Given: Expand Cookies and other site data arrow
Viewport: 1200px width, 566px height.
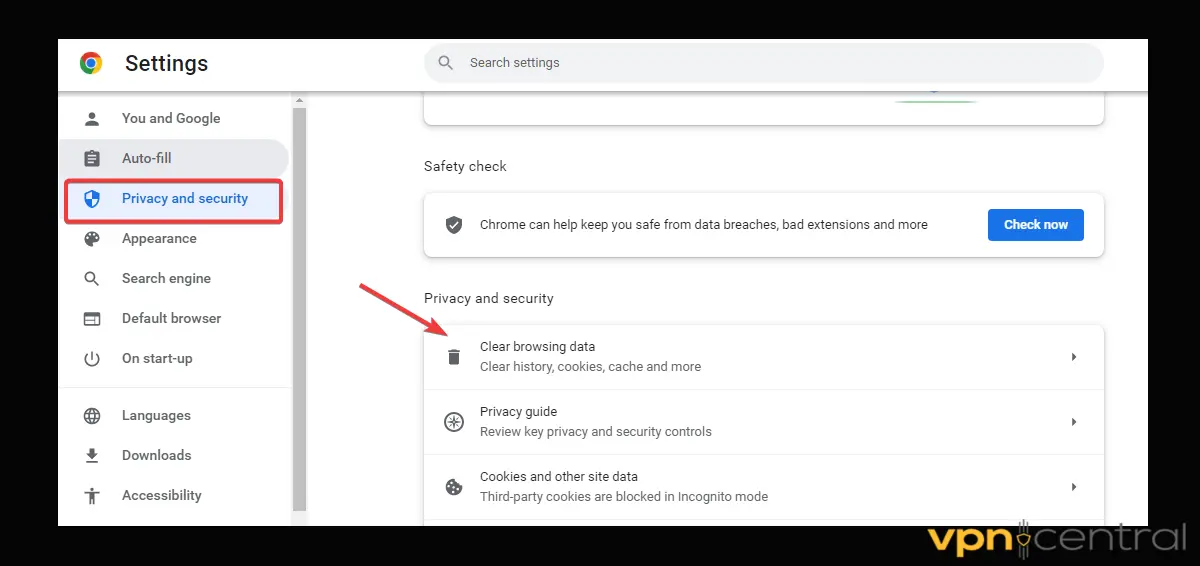Looking at the screenshot, I should tap(1073, 487).
